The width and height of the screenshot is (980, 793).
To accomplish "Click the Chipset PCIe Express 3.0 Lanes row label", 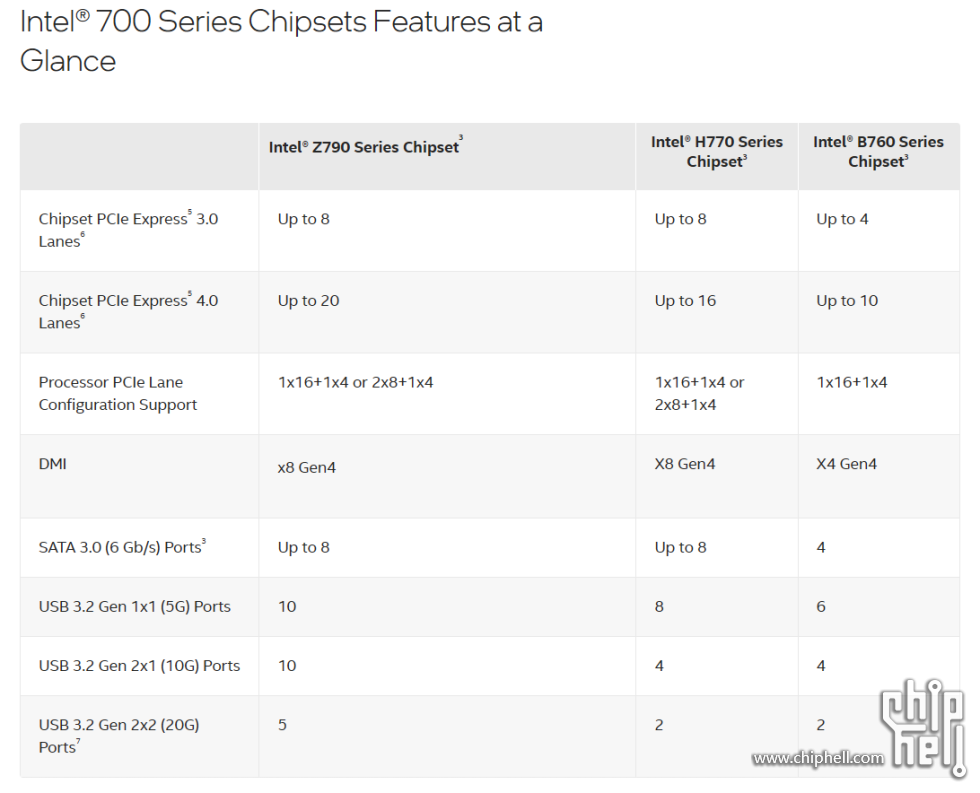I will tap(128, 230).
